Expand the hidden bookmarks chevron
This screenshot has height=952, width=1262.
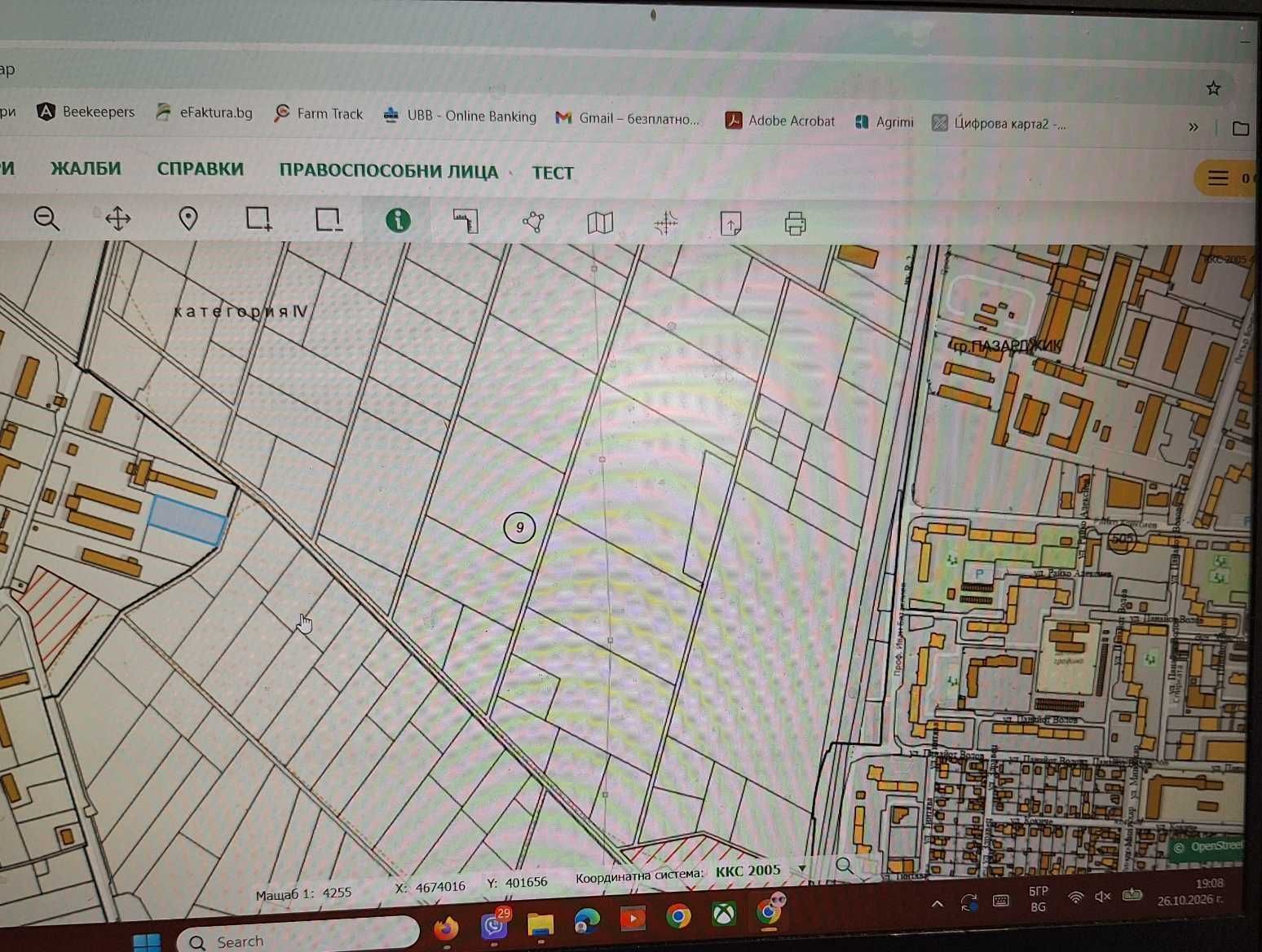click(1193, 127)
